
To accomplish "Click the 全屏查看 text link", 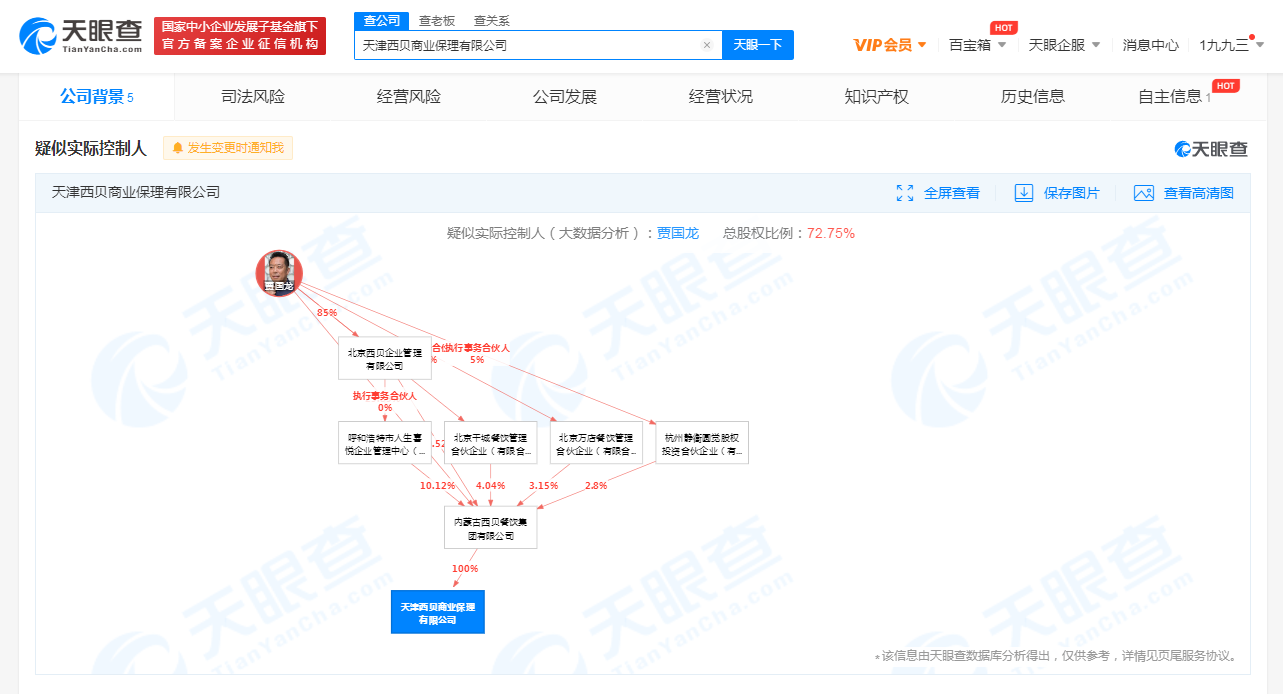I will click(x=952, y=193).
